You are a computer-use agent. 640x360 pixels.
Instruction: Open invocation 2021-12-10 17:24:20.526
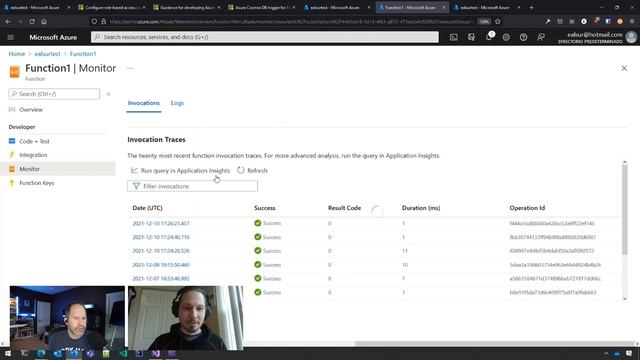[x=161, y=251]
